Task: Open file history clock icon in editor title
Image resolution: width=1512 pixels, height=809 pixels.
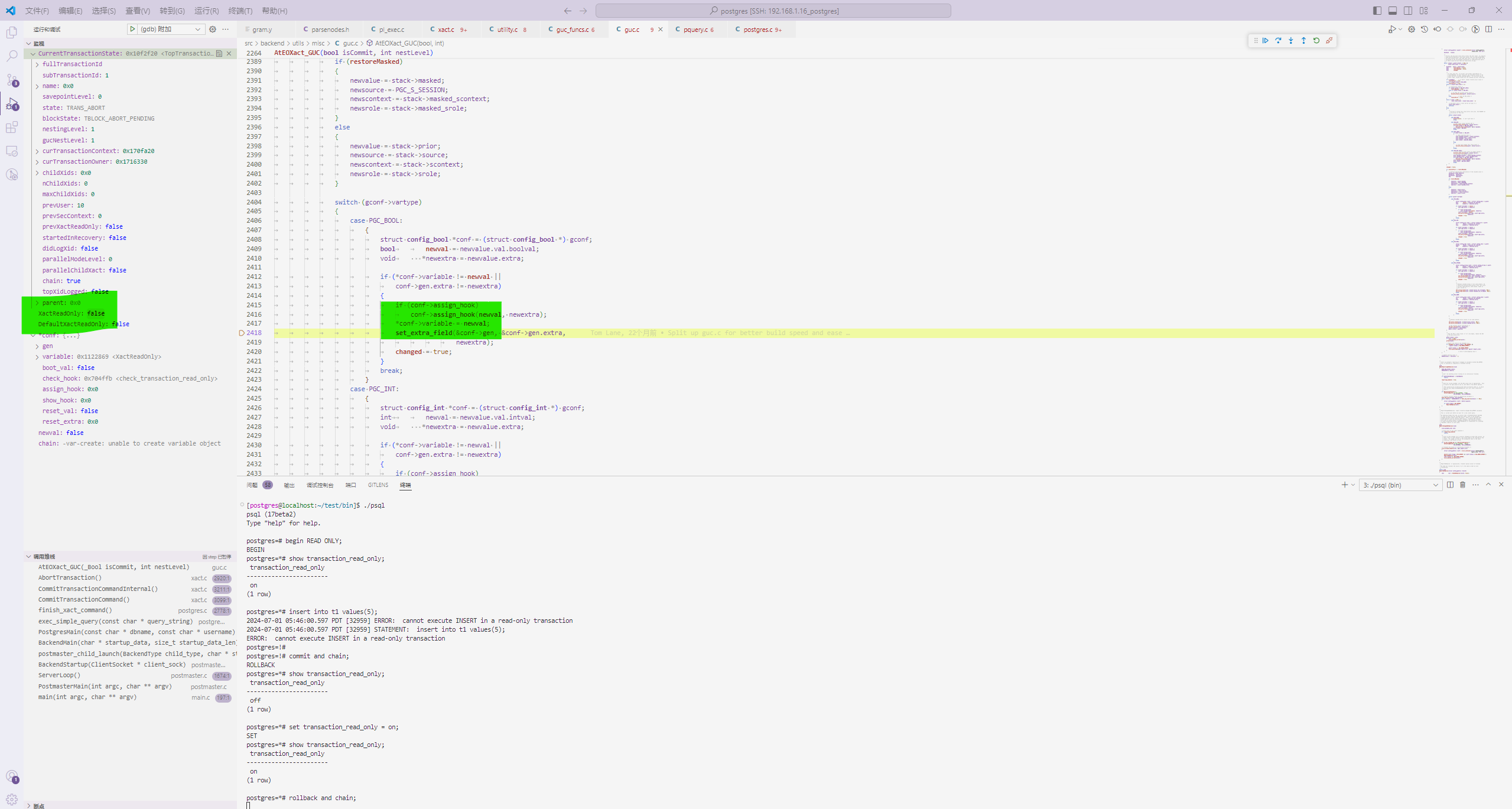Action: (x=1425, y=29)
